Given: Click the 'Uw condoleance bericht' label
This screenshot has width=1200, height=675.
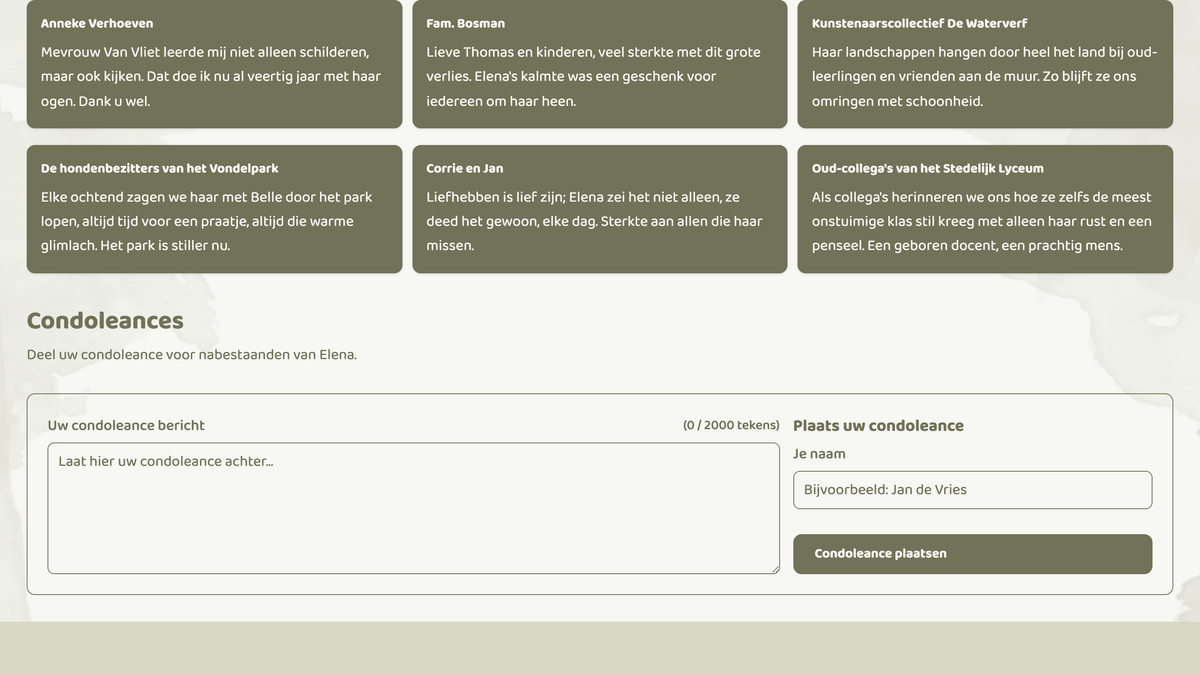Looking at the screenshot, I should click(126, 425).
